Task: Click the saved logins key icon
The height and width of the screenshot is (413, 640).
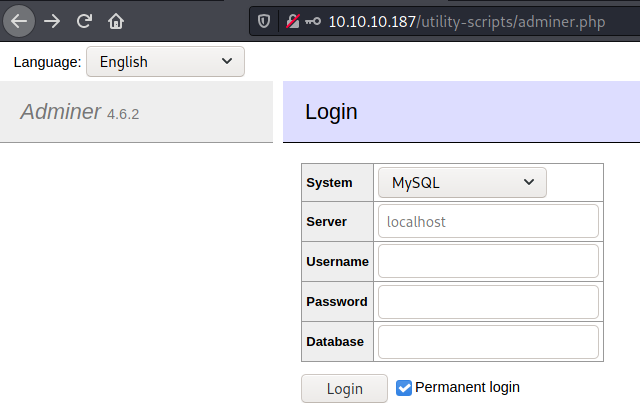Action: click(315, 20)
